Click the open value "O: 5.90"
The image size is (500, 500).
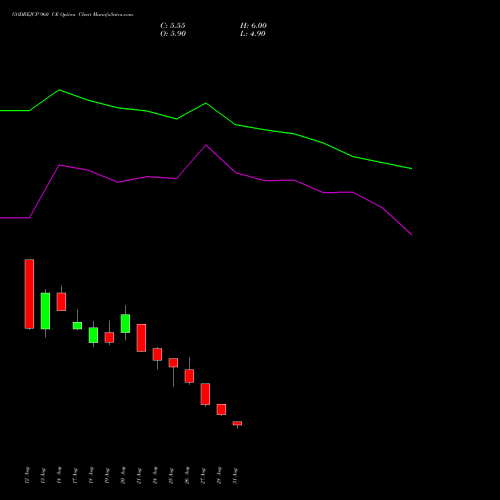173,34
